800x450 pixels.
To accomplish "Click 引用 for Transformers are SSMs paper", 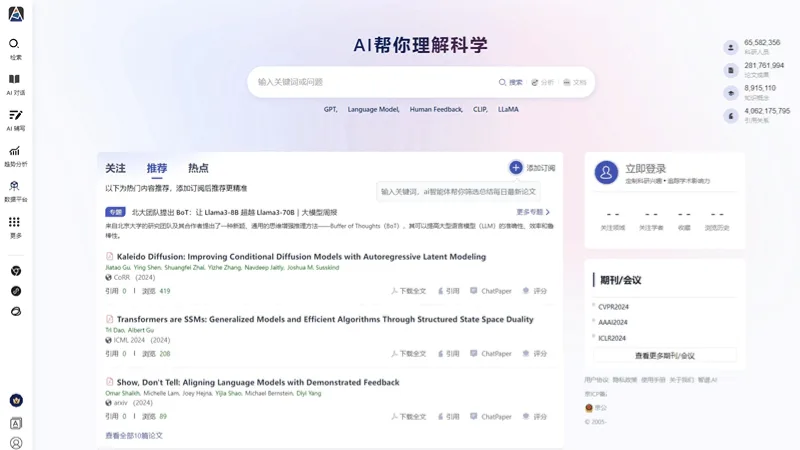I will point(448,354).
